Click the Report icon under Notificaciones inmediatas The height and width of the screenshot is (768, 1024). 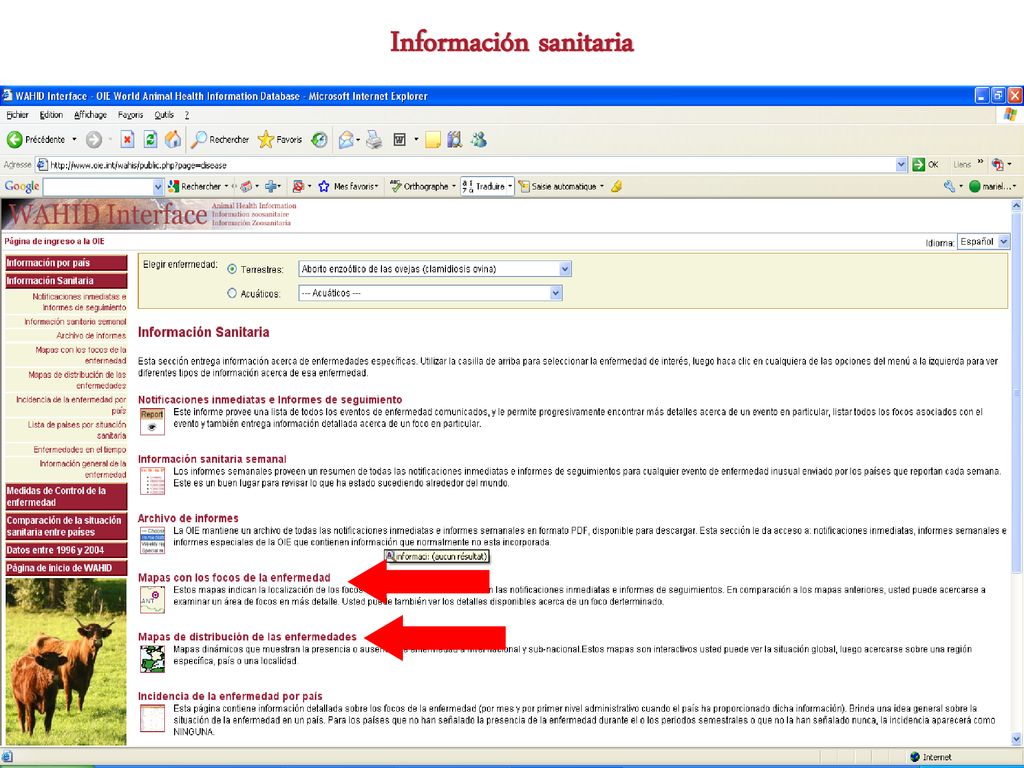(x=152, y=421)
